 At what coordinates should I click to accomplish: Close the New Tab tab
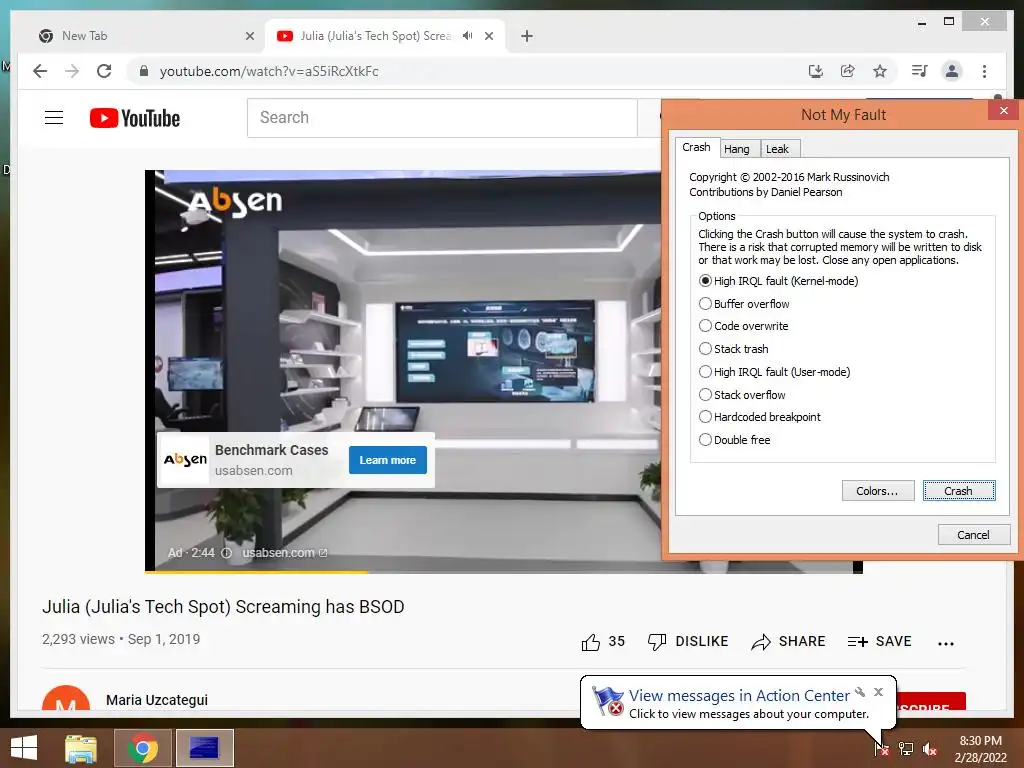click(x=249, y=36)
